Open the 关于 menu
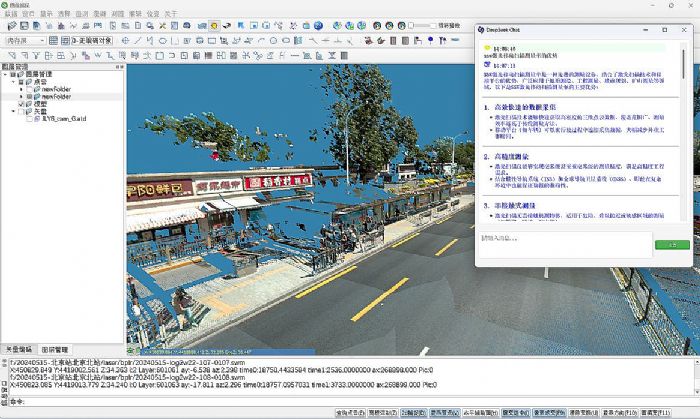 tap(170, 14)
